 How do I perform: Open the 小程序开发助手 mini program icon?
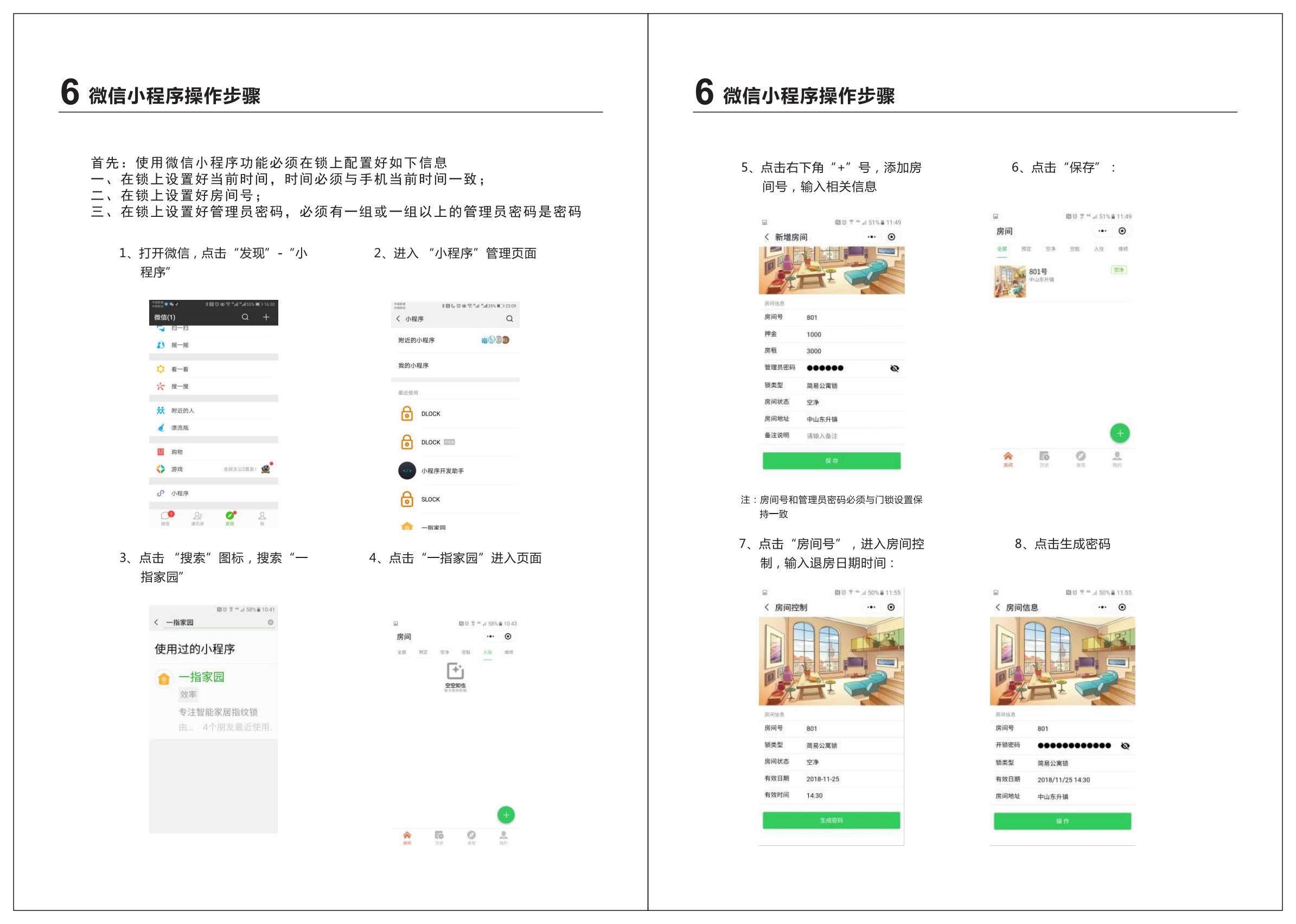pyautogui.click(x=407, y=471)
